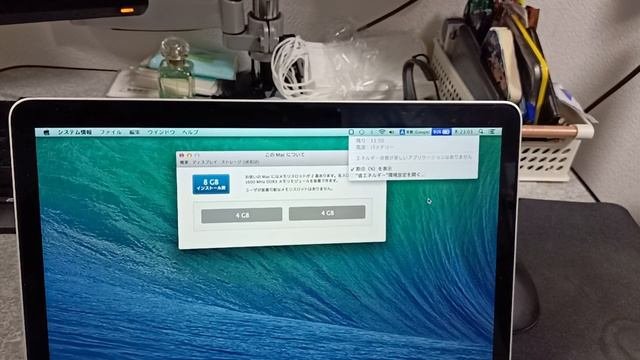Open the ヘルプ menu

[190, 132]
